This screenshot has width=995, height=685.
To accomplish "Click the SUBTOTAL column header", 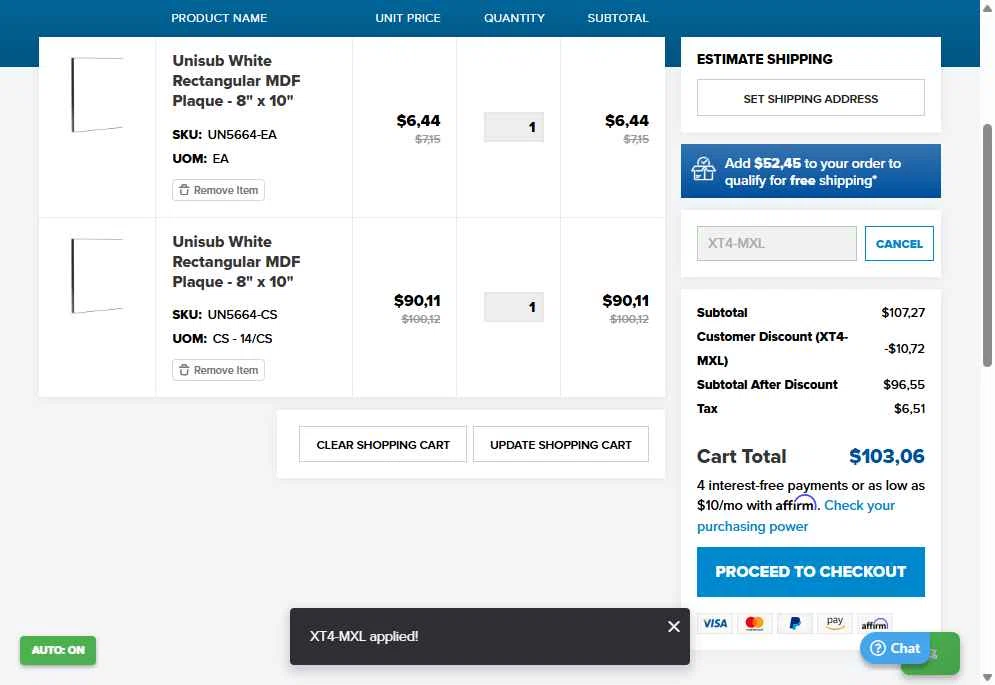I will (x=617, y=18).
